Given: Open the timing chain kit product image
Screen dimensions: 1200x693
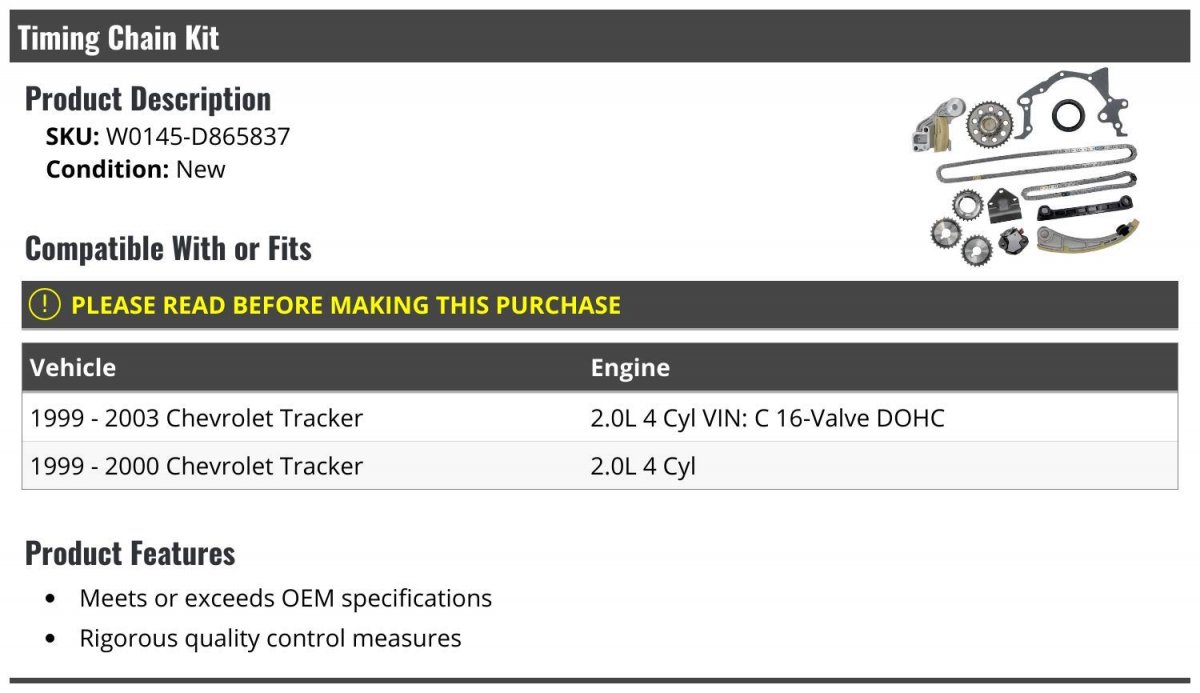Looking at the screenshot, I should pyautogui.click(x=1025, y=167).
